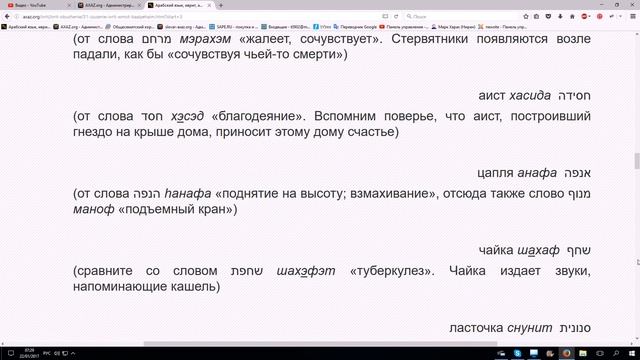This screenshot has height=360, width=640.
Task: Open Firefox taskbar icon
Action: click(566, 353)
